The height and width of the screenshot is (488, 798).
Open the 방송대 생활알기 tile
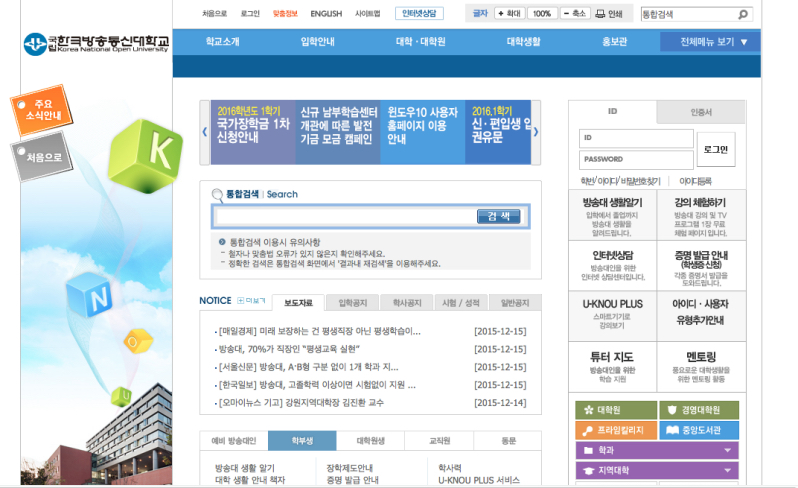pyautogui.click(x=612, y=215)
